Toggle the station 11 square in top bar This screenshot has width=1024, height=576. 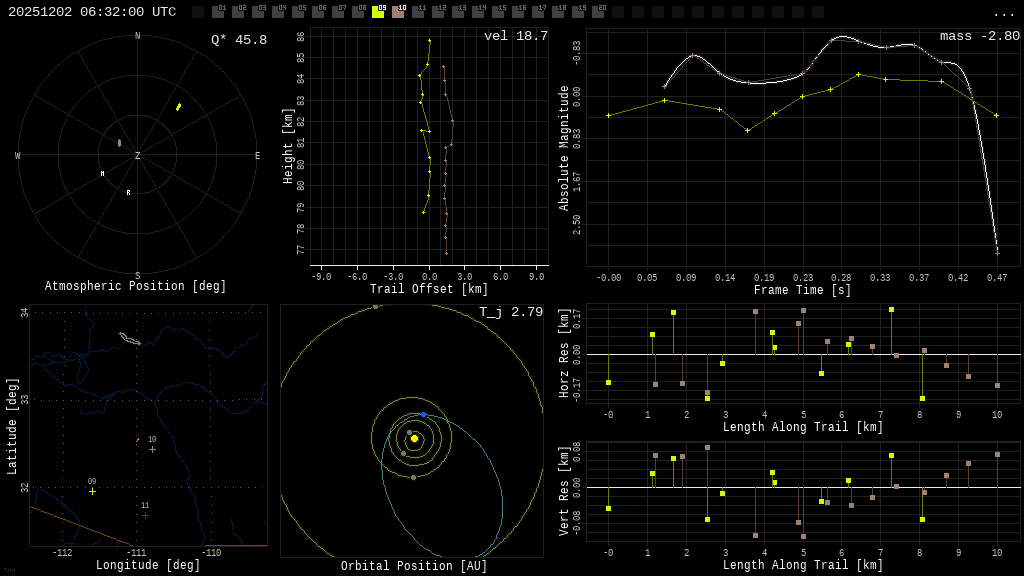click(x=418, y=12)
